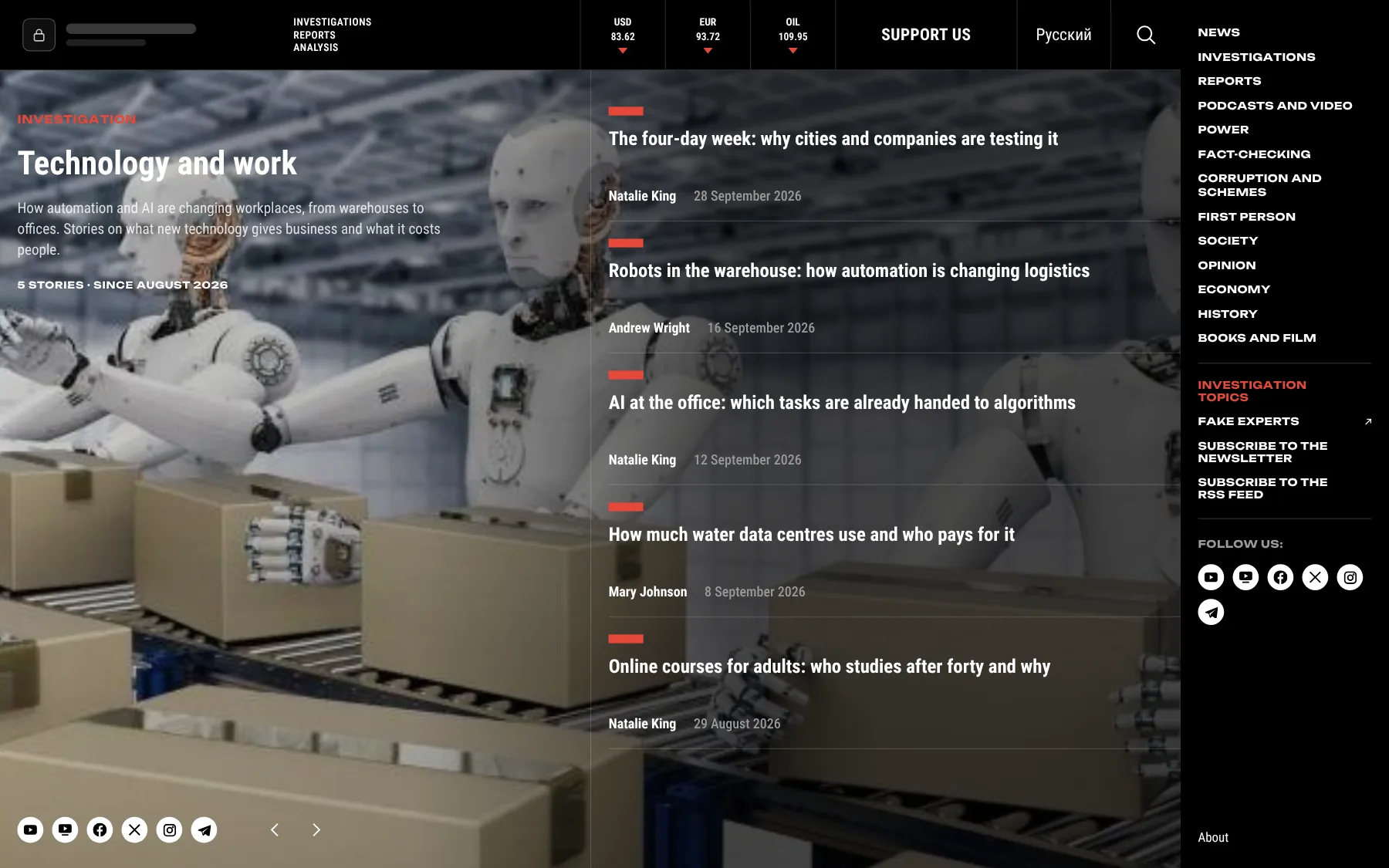Switch language to Русский
The width and height of the screenshot is (1389, 868).
pos(1063,35)
